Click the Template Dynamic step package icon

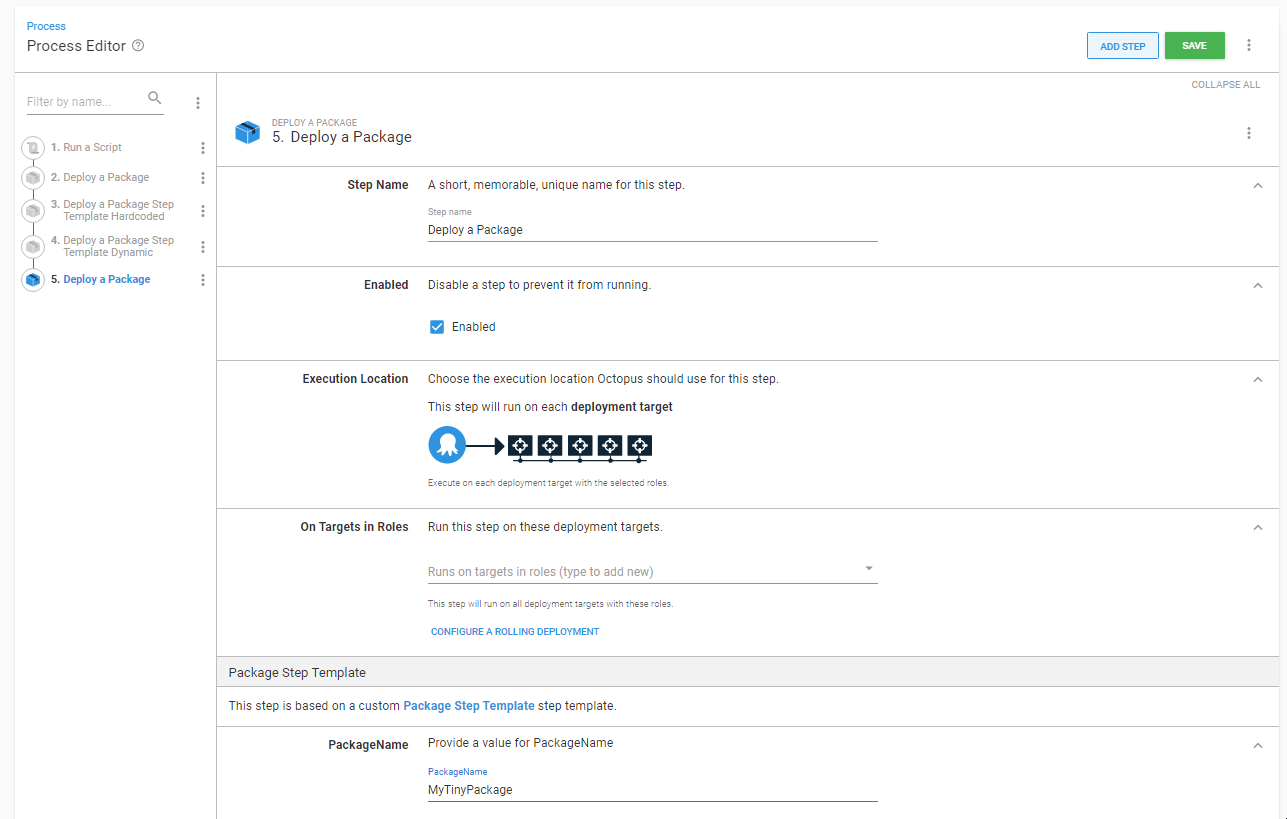(x=33, y=247)
